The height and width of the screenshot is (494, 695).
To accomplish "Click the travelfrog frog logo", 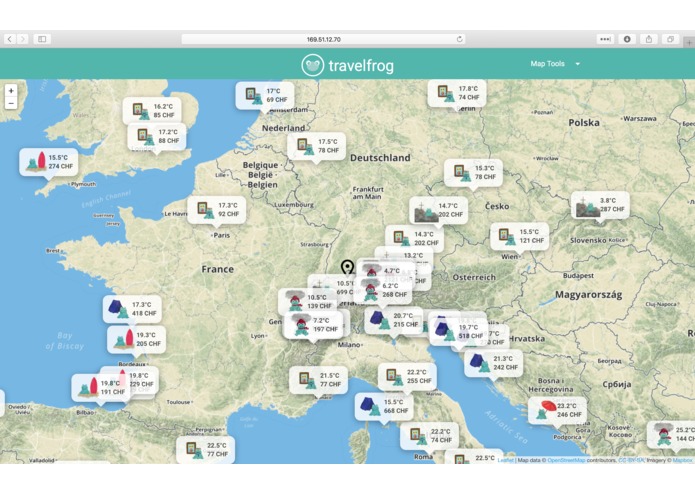I will (x=312, y=66).
